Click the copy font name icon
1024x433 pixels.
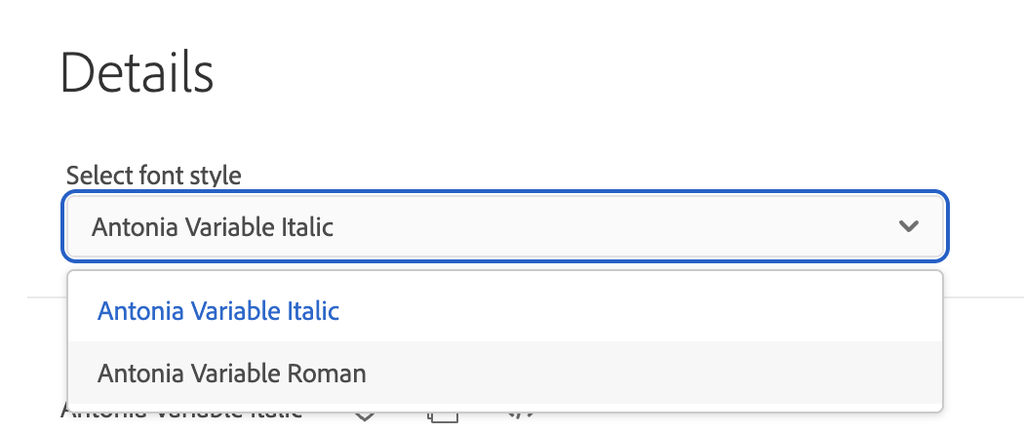443,415
